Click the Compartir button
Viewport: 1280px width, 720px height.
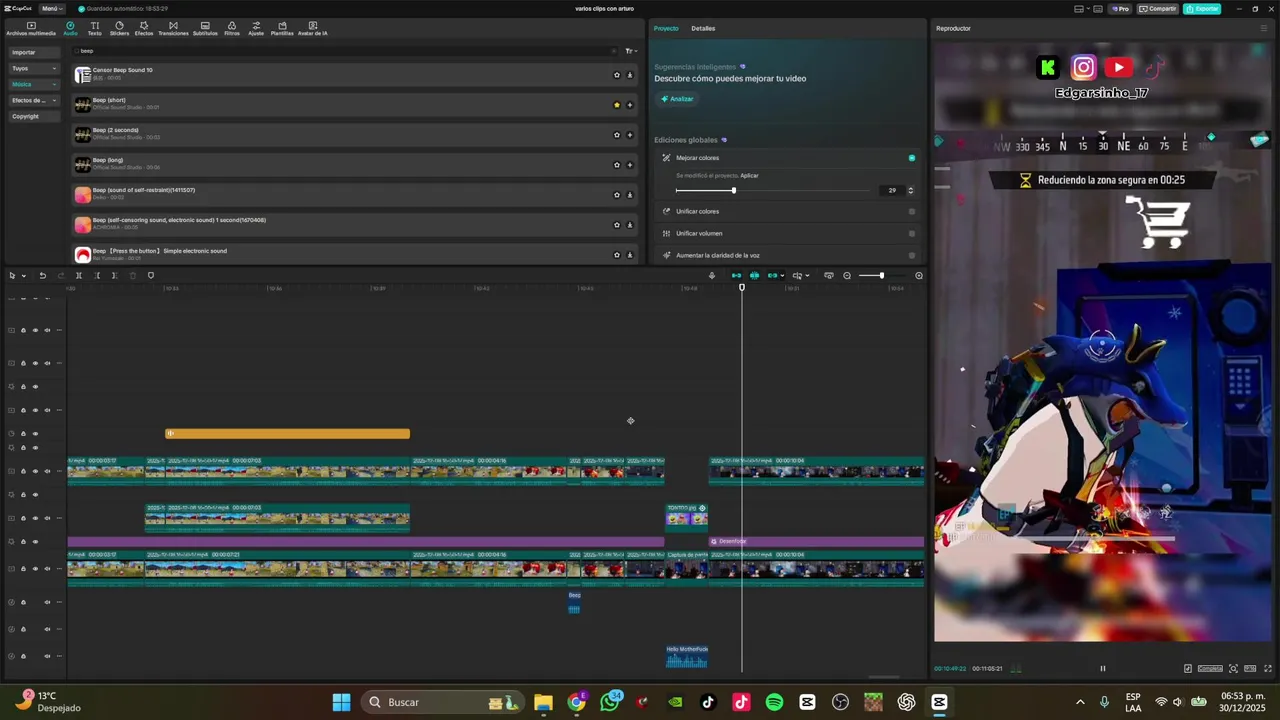pos(1158,9)
